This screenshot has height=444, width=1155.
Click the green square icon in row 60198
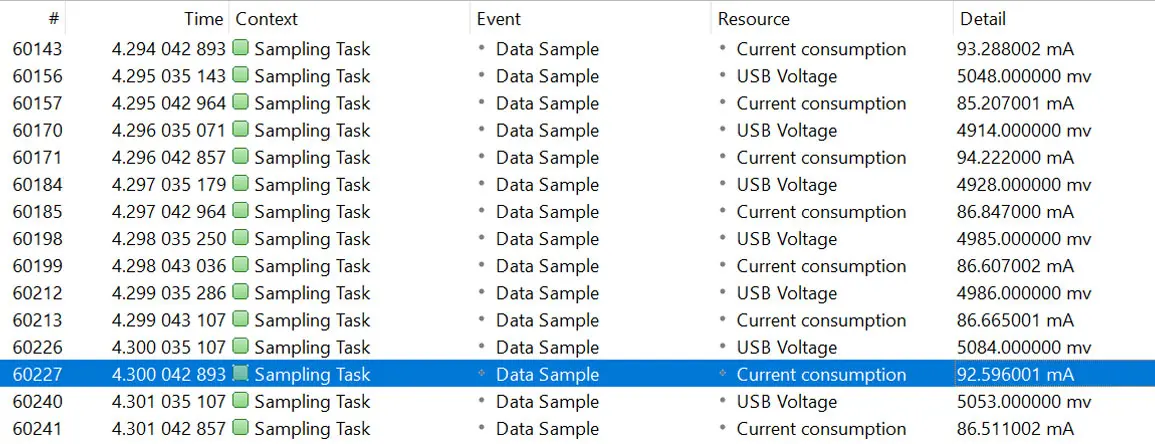[x=241, y=238]
